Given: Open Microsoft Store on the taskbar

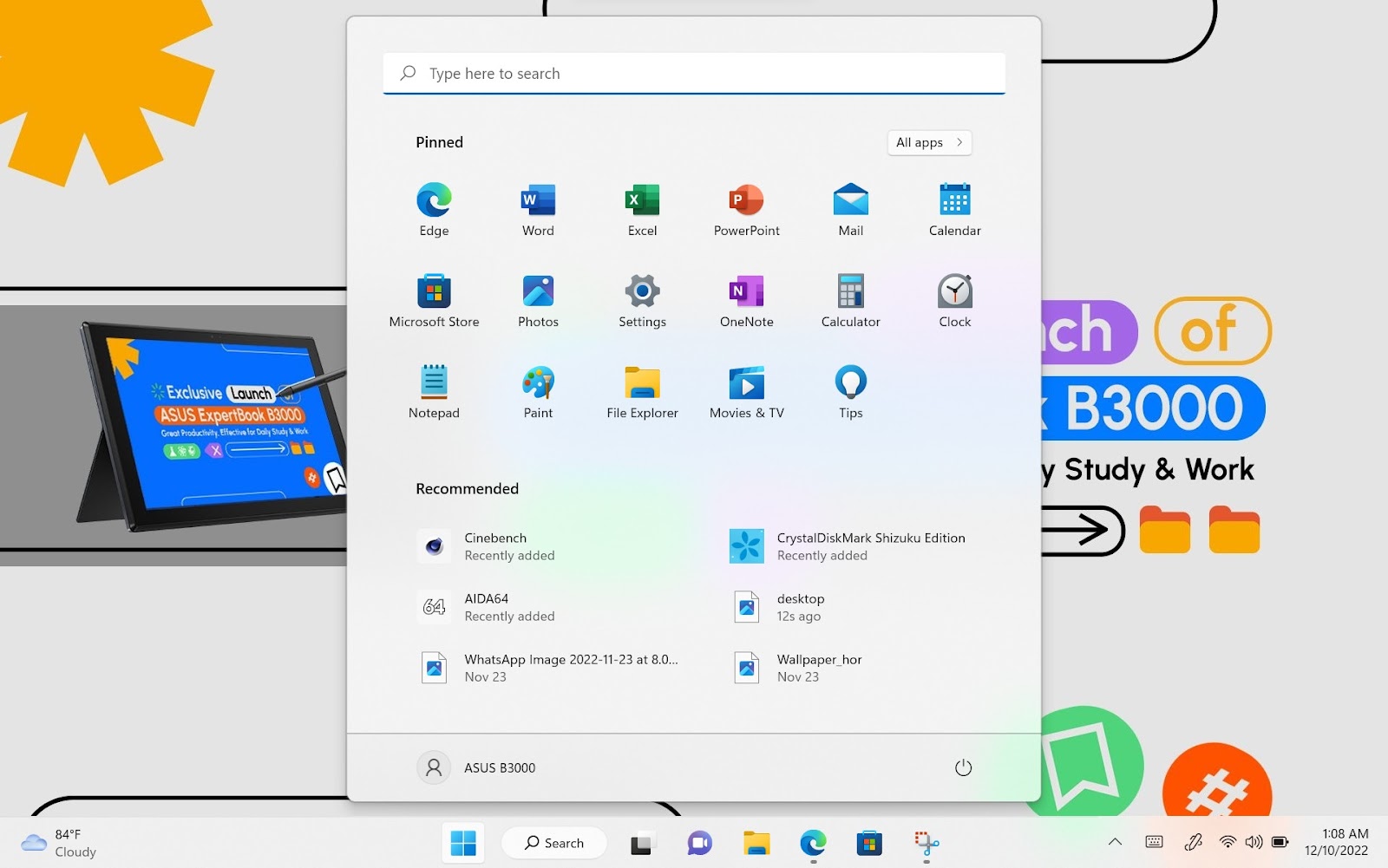Looking at the screenshot, I should click(x=869, y=843).
